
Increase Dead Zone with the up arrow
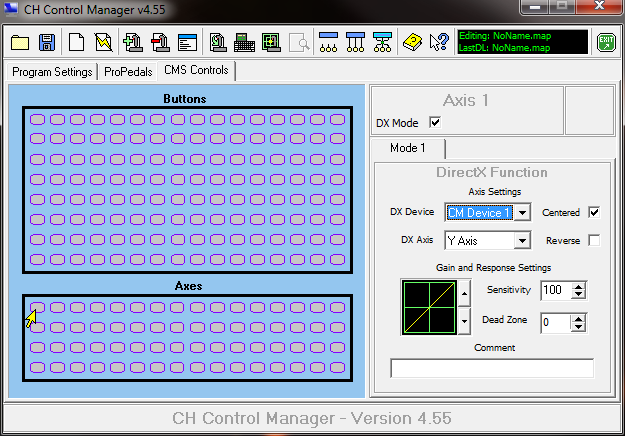[x=578, y=318]
